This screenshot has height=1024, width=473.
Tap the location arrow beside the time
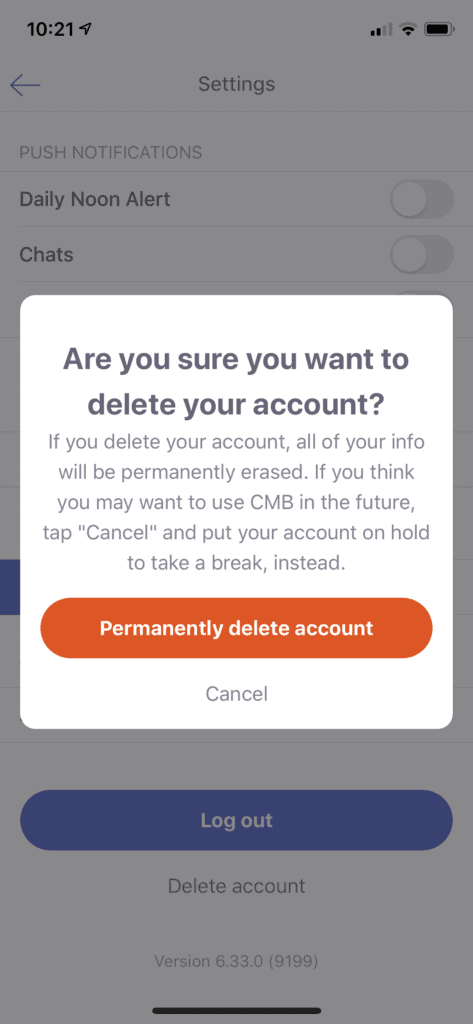click(x=86, y=29)
